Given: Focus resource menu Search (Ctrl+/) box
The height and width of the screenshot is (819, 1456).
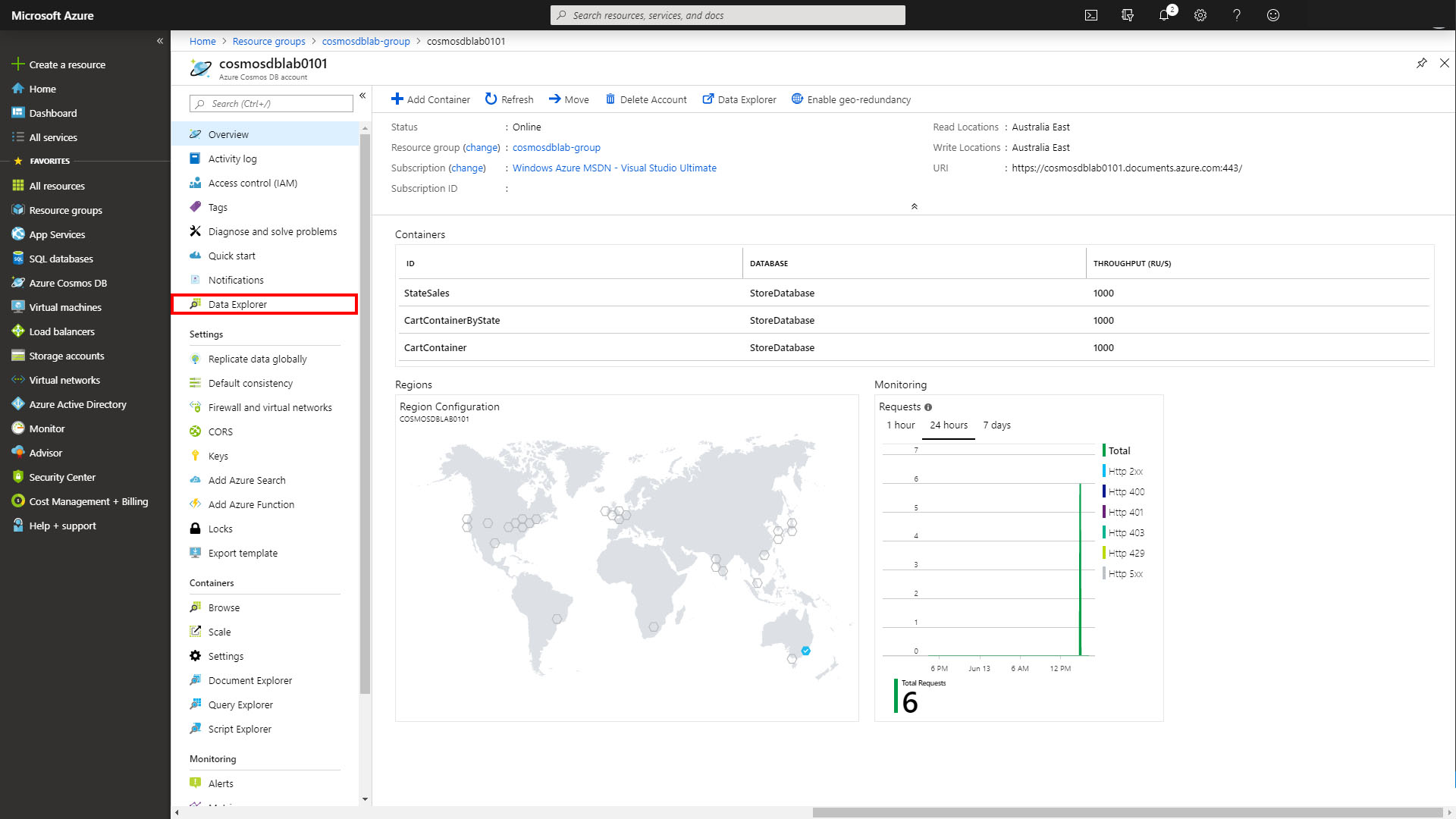Looking at the screenshot, I should point(271,104).
